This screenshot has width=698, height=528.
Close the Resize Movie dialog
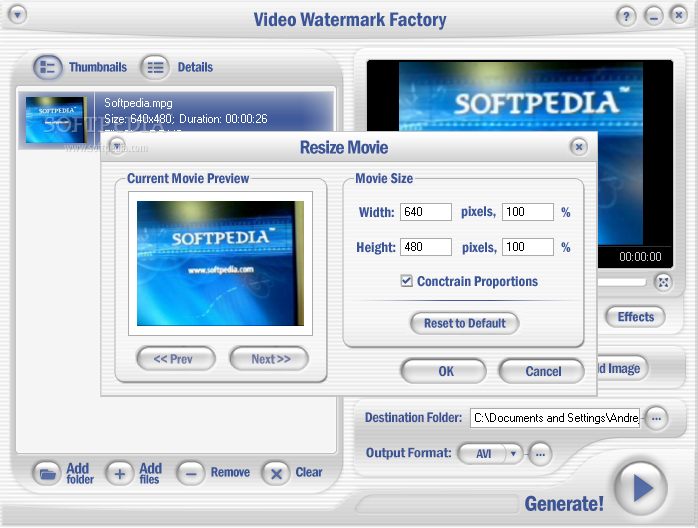tap(579, 146)
